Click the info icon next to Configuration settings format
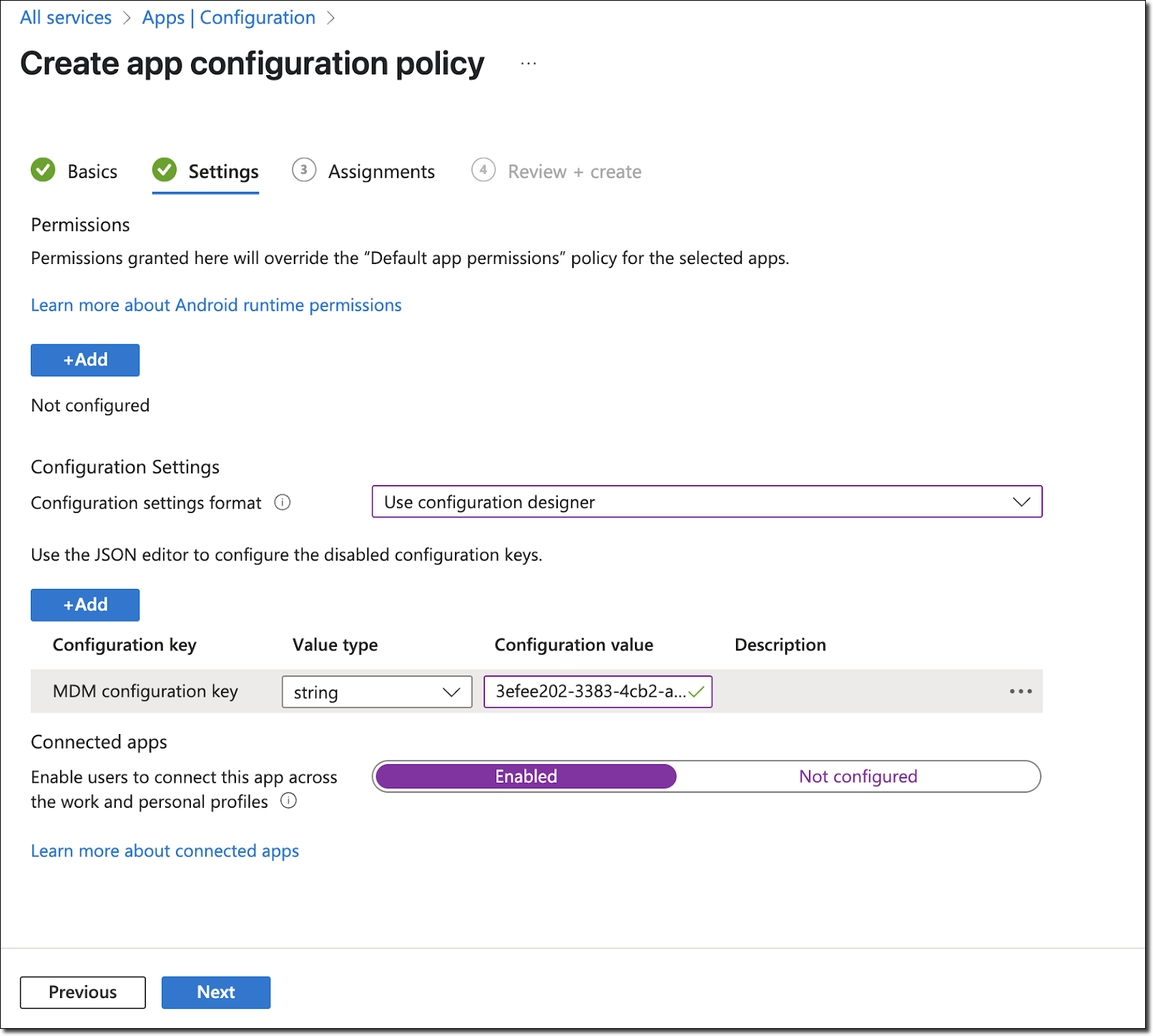 click(283, 503)
